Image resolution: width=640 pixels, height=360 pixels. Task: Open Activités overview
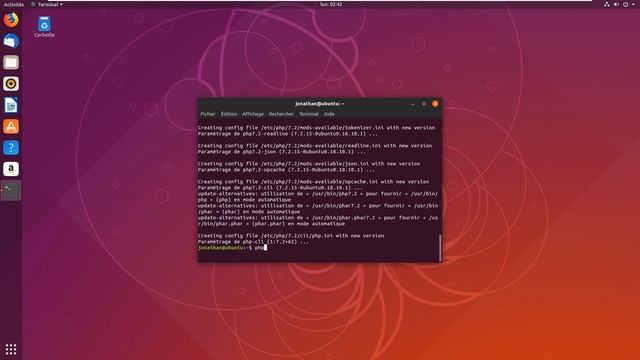point(14,4)
